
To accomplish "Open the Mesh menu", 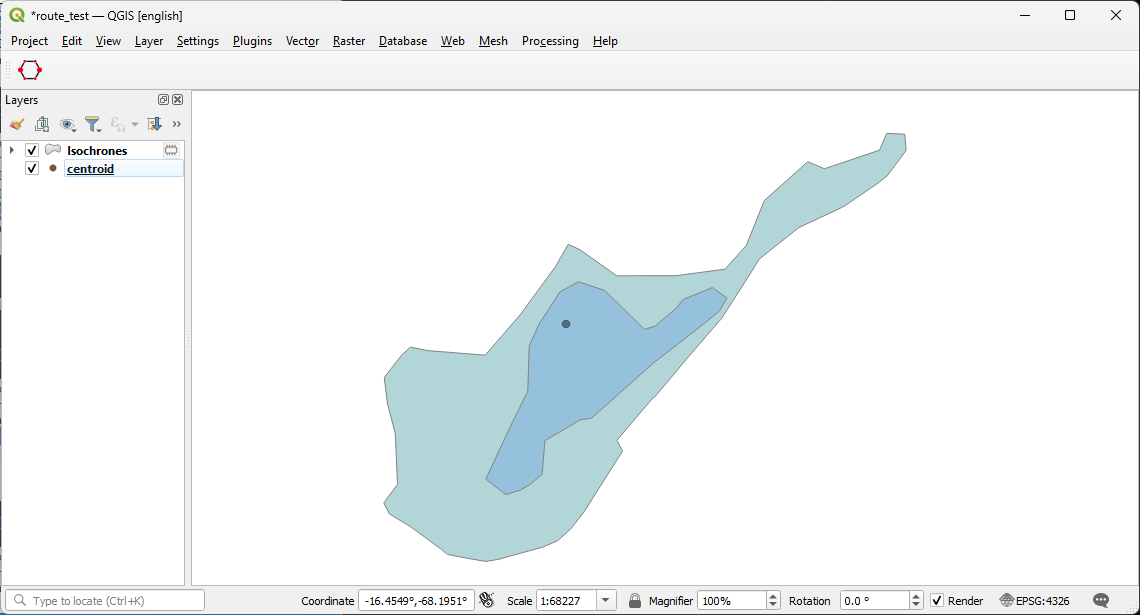I will pyautogui.click(x=493, y=41).
